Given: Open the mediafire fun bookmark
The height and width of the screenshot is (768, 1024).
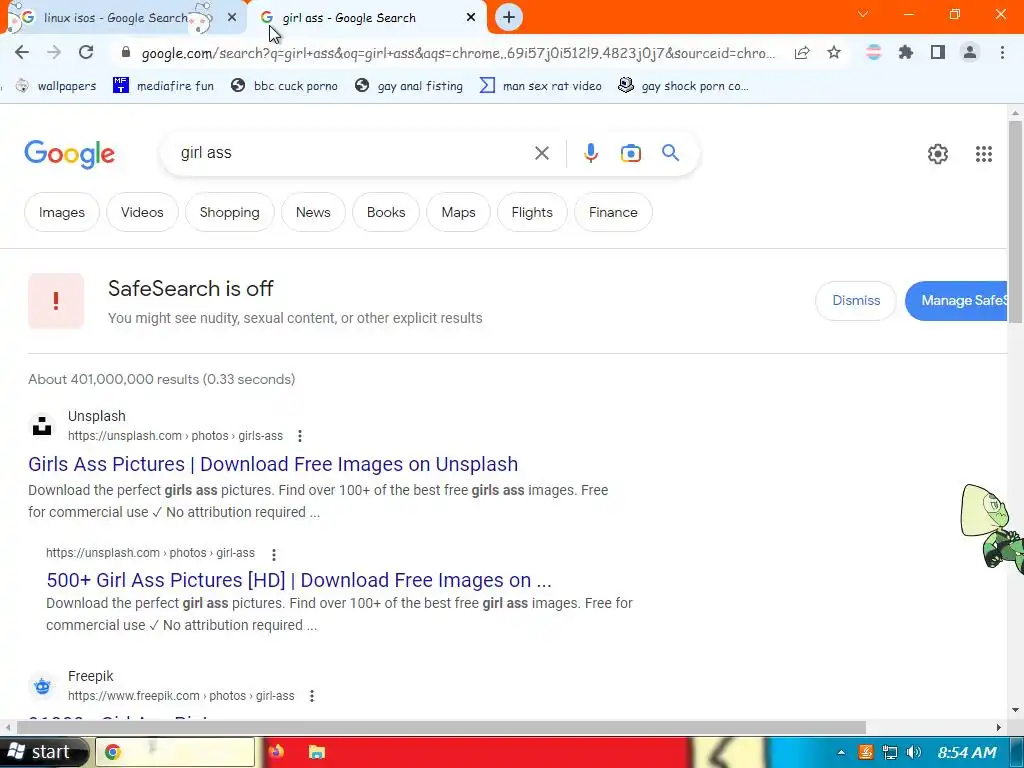Looking at the screenshot, I should pos(164,86).
